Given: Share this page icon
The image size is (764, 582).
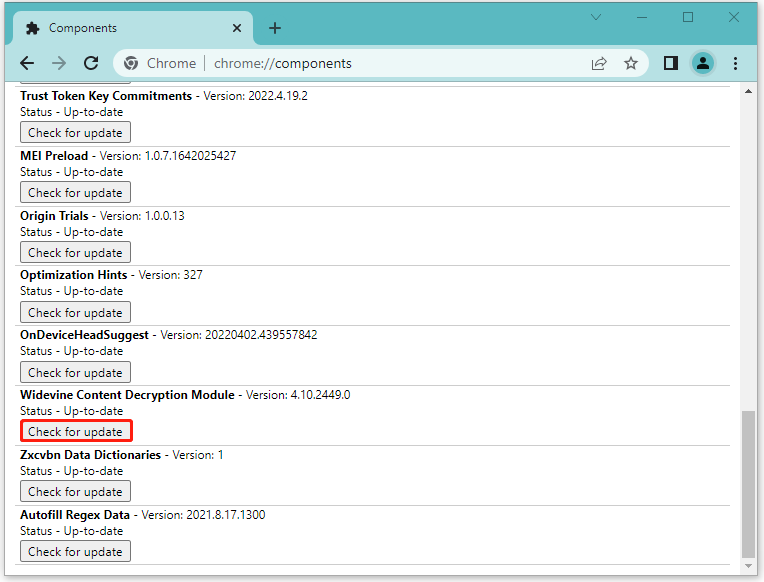Looking at the screenshot, I should coord(599,63).
